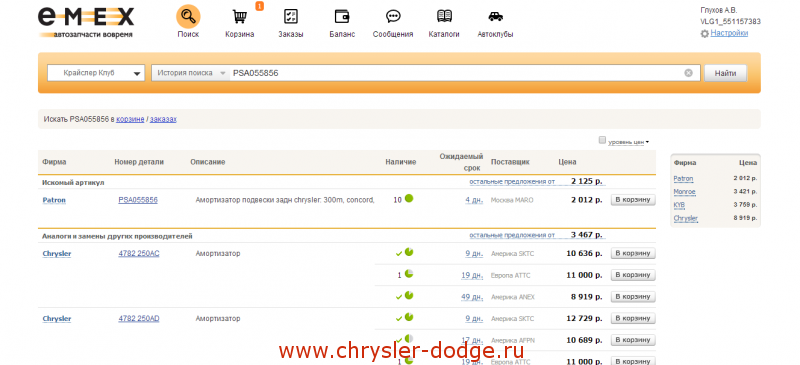800x365 pixels.
Task: Toggle the уровень цен checkbox
Action: (603, 140)
